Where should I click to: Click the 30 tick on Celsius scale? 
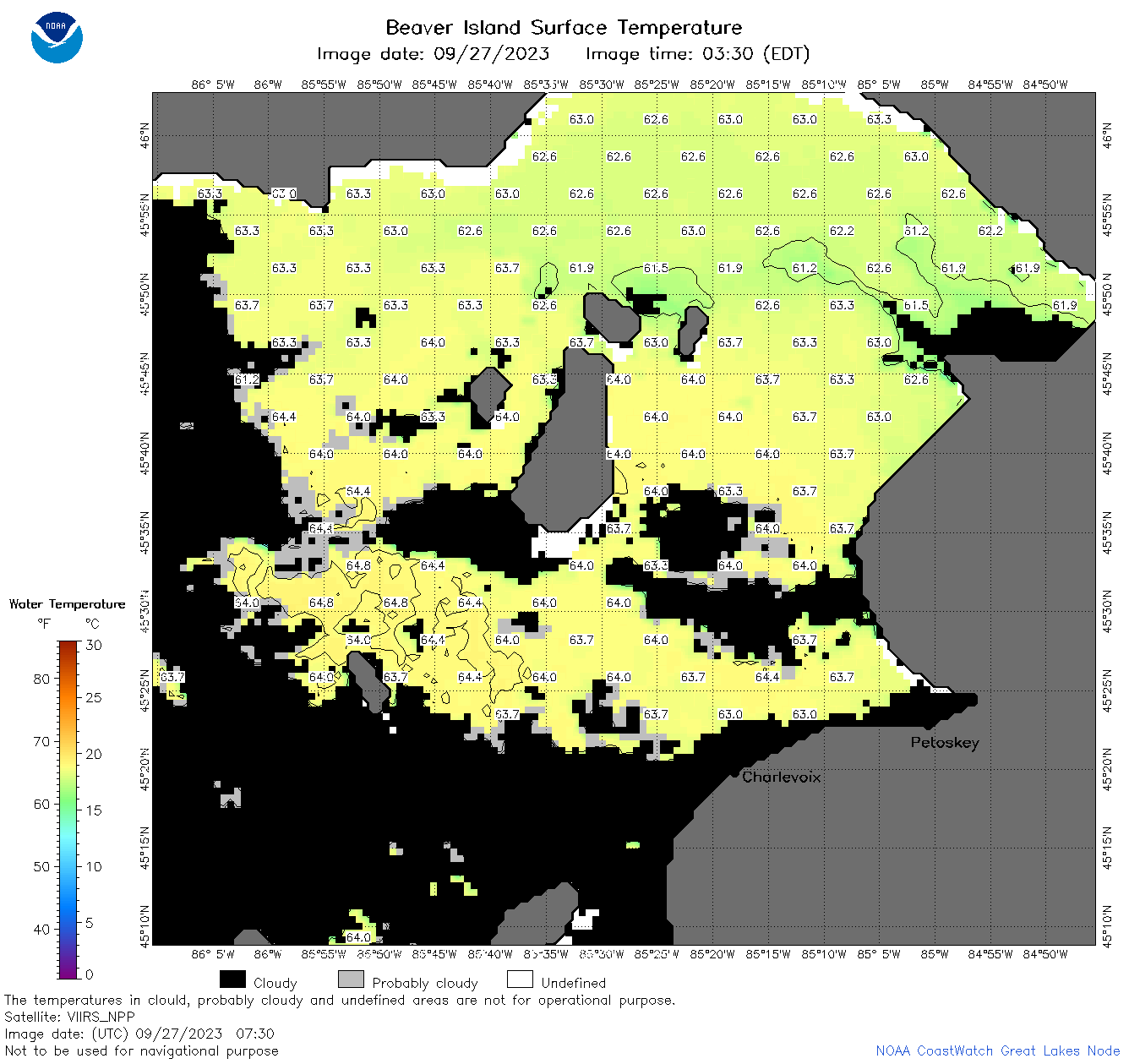point(94,645)
